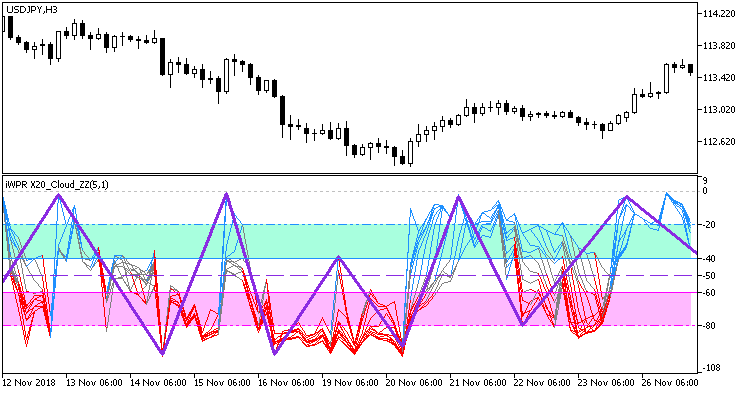Click the 20 Nov 06:00 time label
Image resolution: width=750 pixels, height=394 pixels.
[x=414, y=383]
